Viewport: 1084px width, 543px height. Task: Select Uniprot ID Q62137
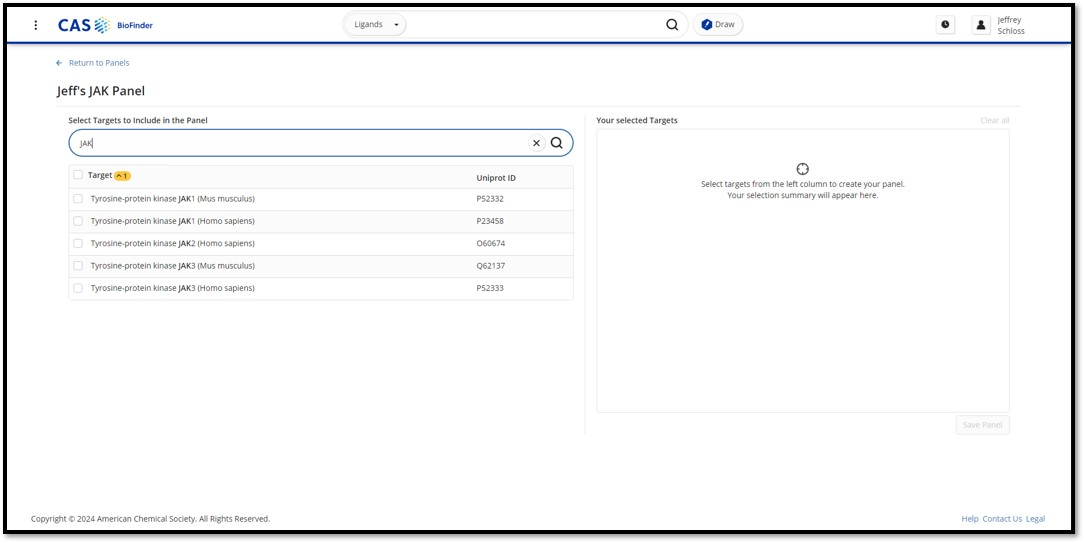click(x=490, y=266)
